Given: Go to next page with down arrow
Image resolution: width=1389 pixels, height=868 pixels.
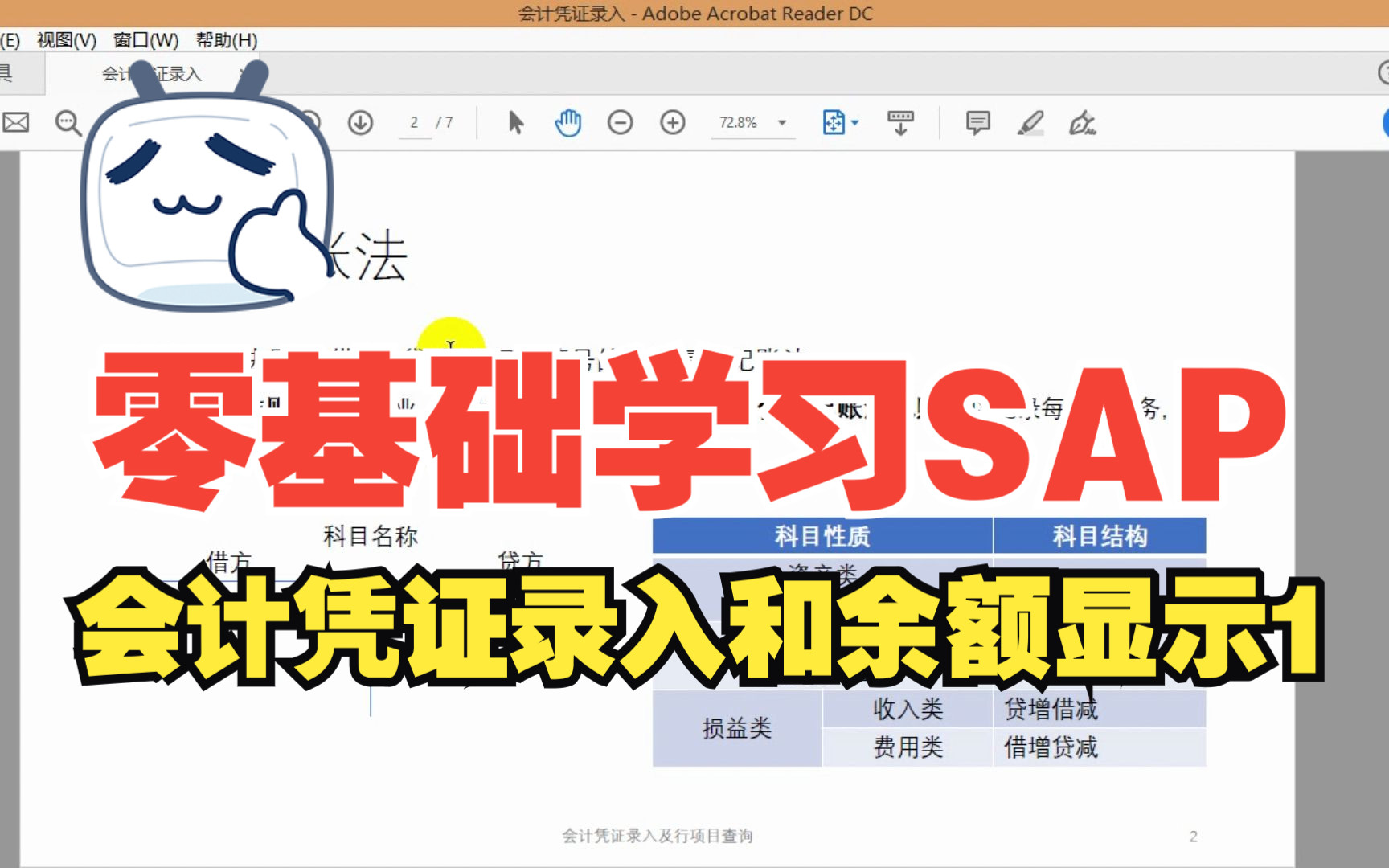Looking at the screenshot, I should click(x=360, y=122).
